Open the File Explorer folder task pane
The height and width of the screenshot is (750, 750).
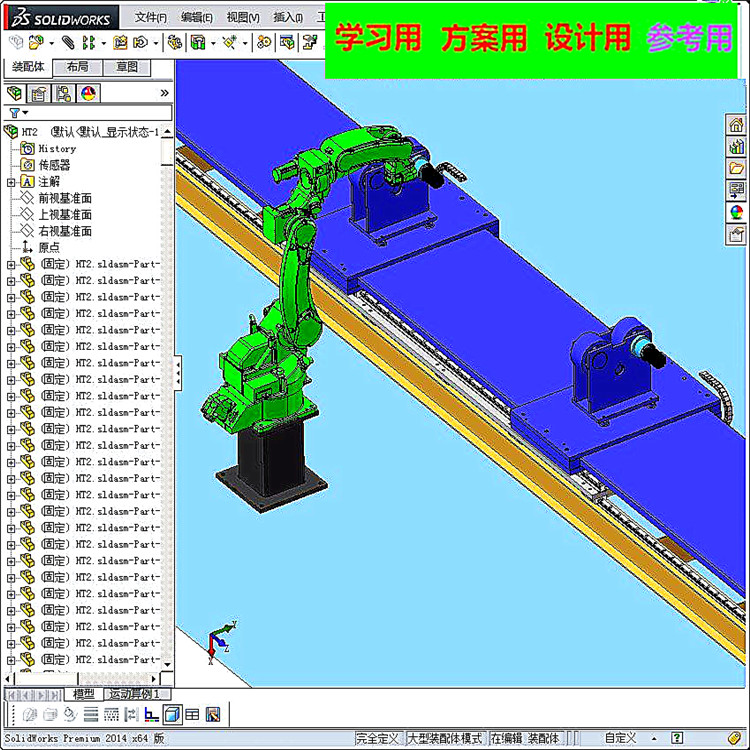736,168
